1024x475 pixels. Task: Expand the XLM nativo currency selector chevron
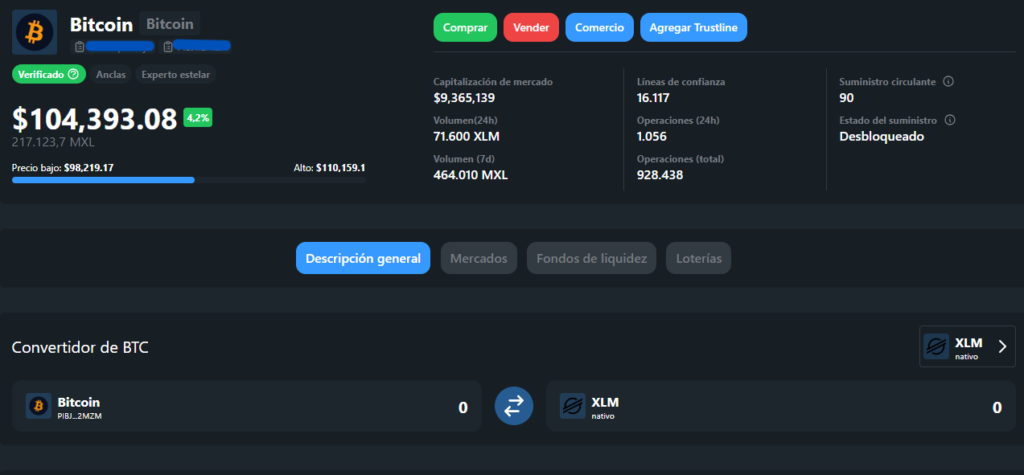pyautogui.click(x=1003, y=347)
